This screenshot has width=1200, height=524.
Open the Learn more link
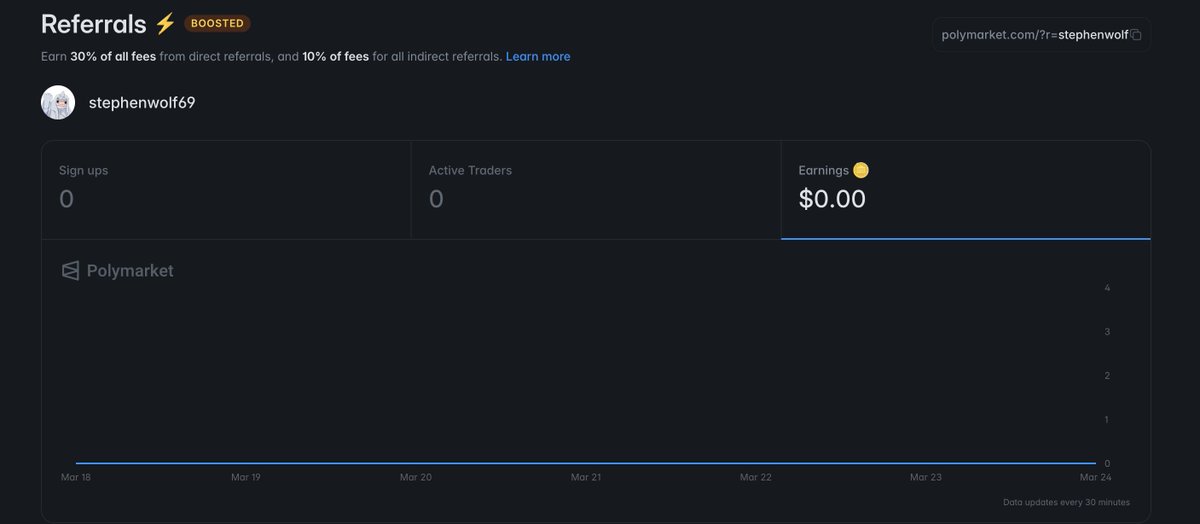(x=538, y=57)
